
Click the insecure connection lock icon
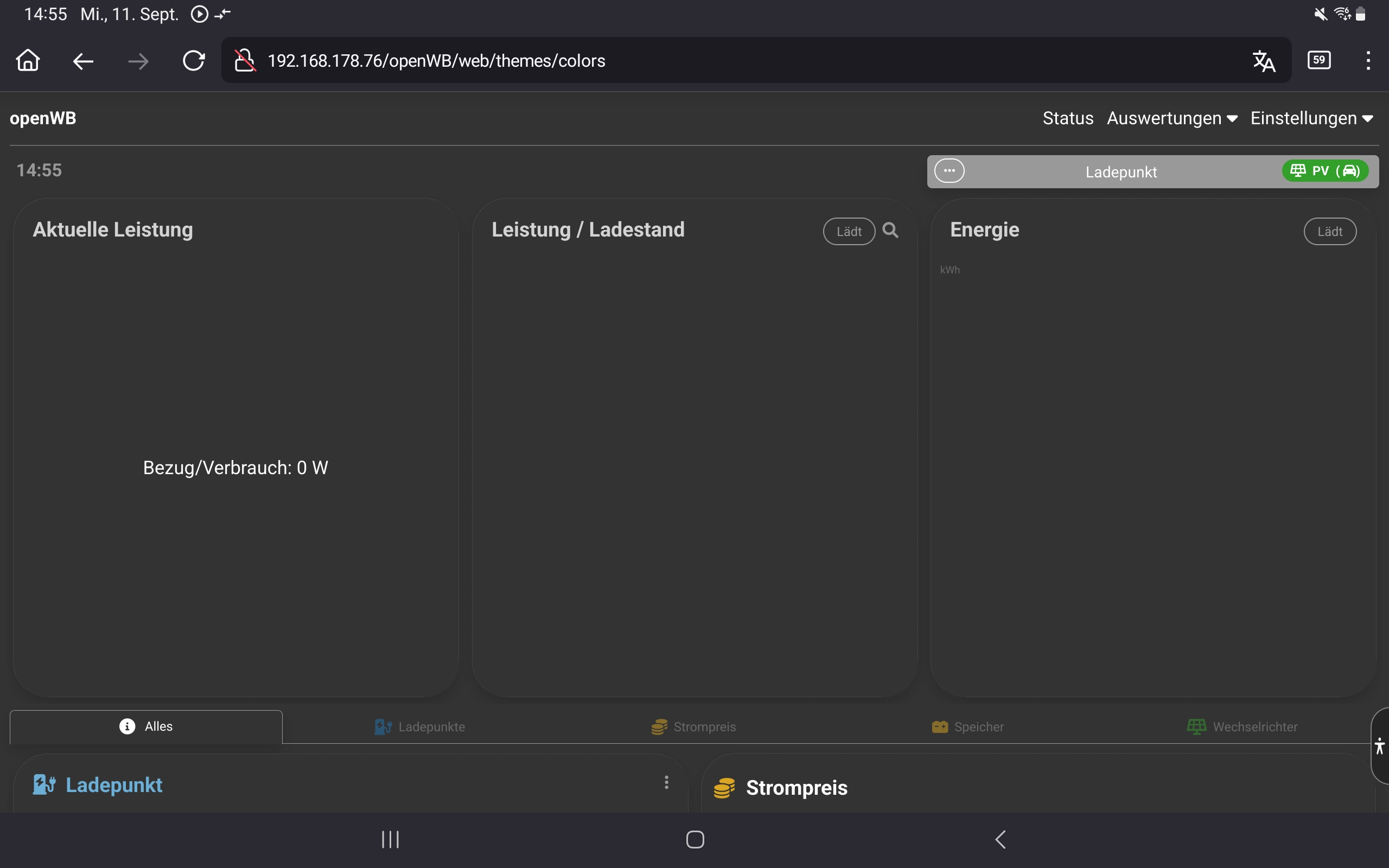coord(245,60)
